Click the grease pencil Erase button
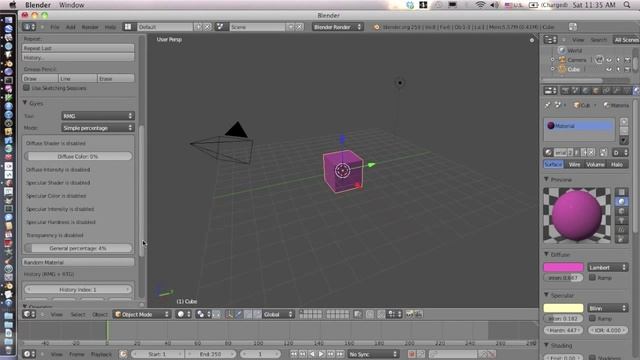Image resolution: width=640 pixels, height=360 pixels. pyautogui.click(x=116, y=78)
